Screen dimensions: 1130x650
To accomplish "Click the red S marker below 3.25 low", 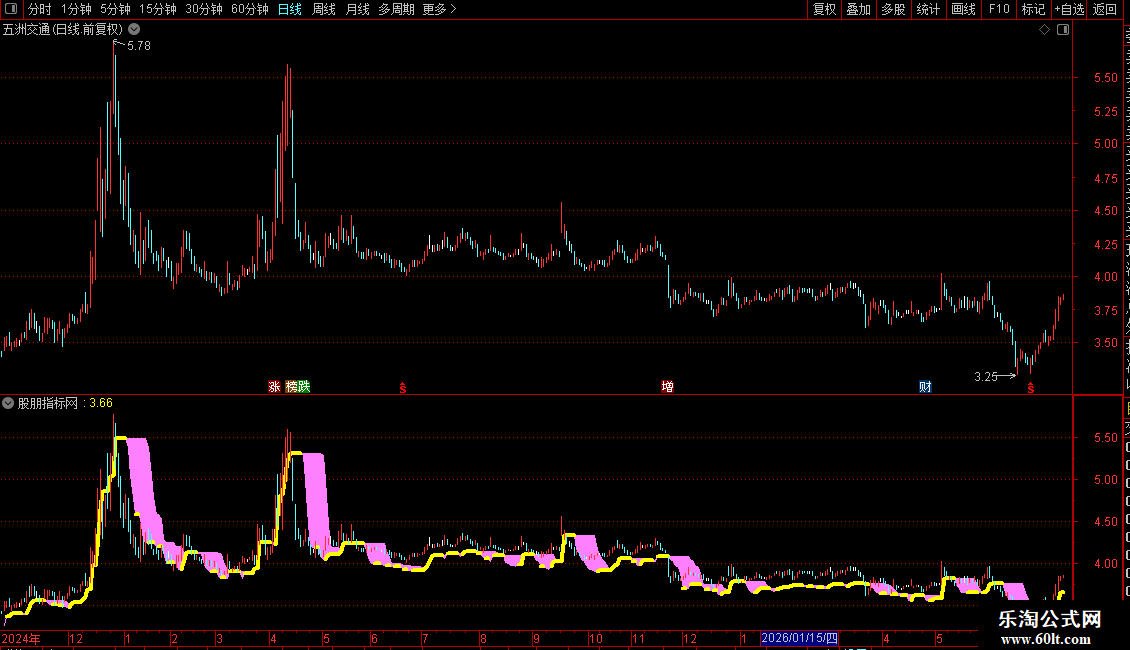I will click(1031, 388).
